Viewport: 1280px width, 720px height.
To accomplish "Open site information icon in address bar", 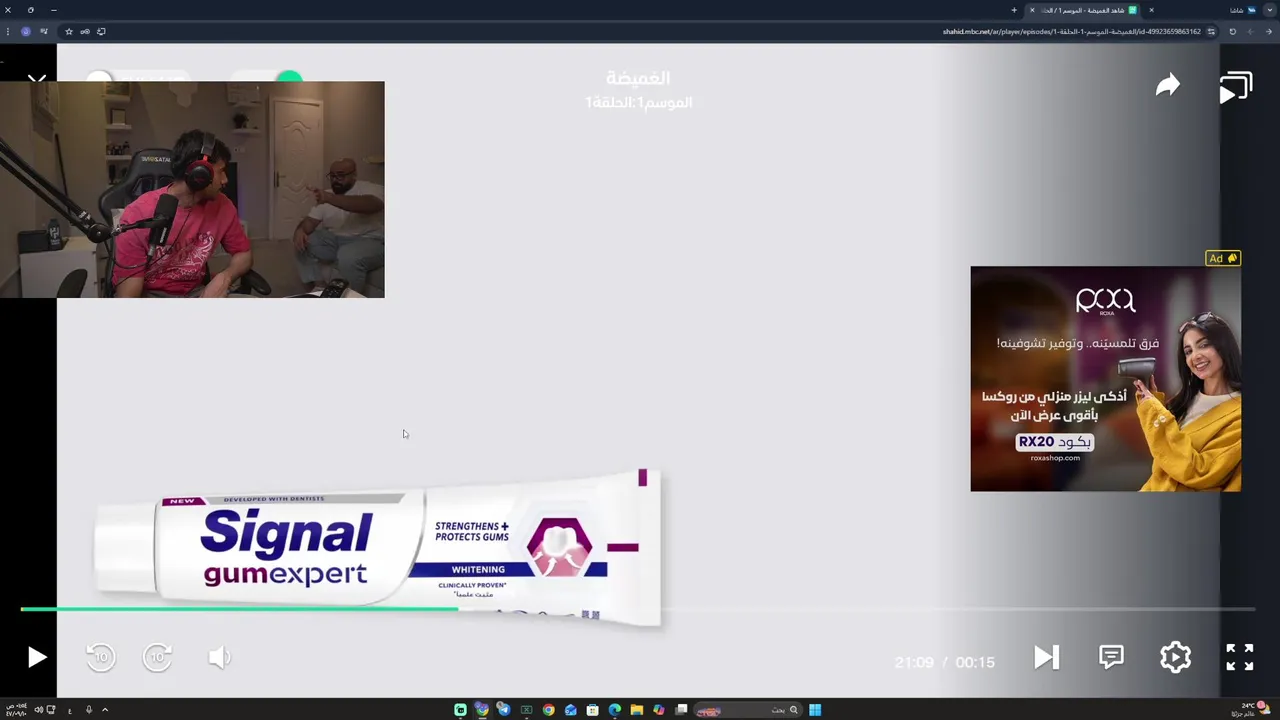I will point(1211,31).
